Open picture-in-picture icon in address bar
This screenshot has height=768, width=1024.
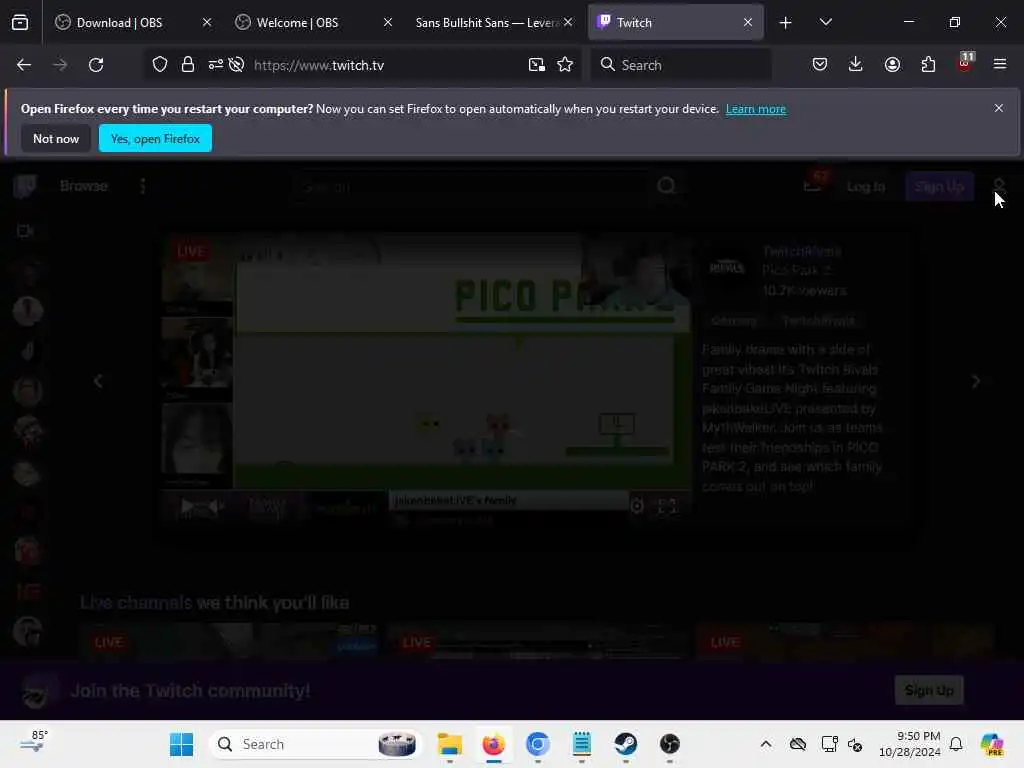click(x=537, y=65)
